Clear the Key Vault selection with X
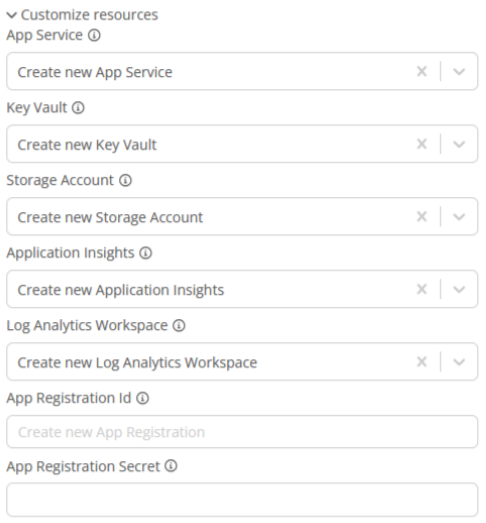This screenshot has height=523, width=486. (422, 144)
